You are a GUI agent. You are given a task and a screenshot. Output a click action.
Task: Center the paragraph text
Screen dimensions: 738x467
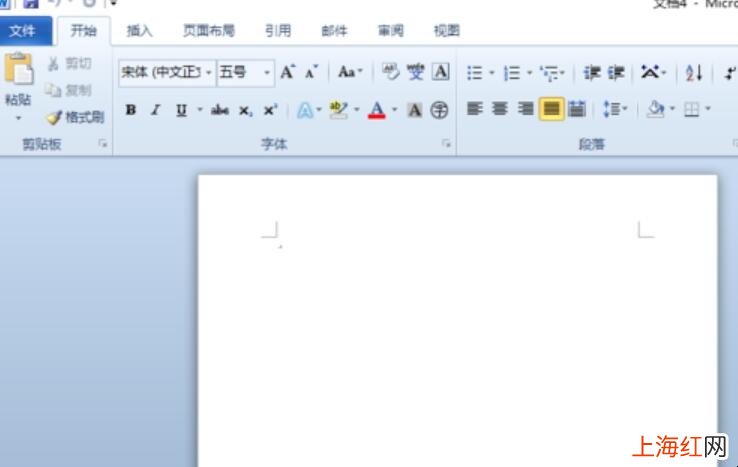[x=499, y=109]
